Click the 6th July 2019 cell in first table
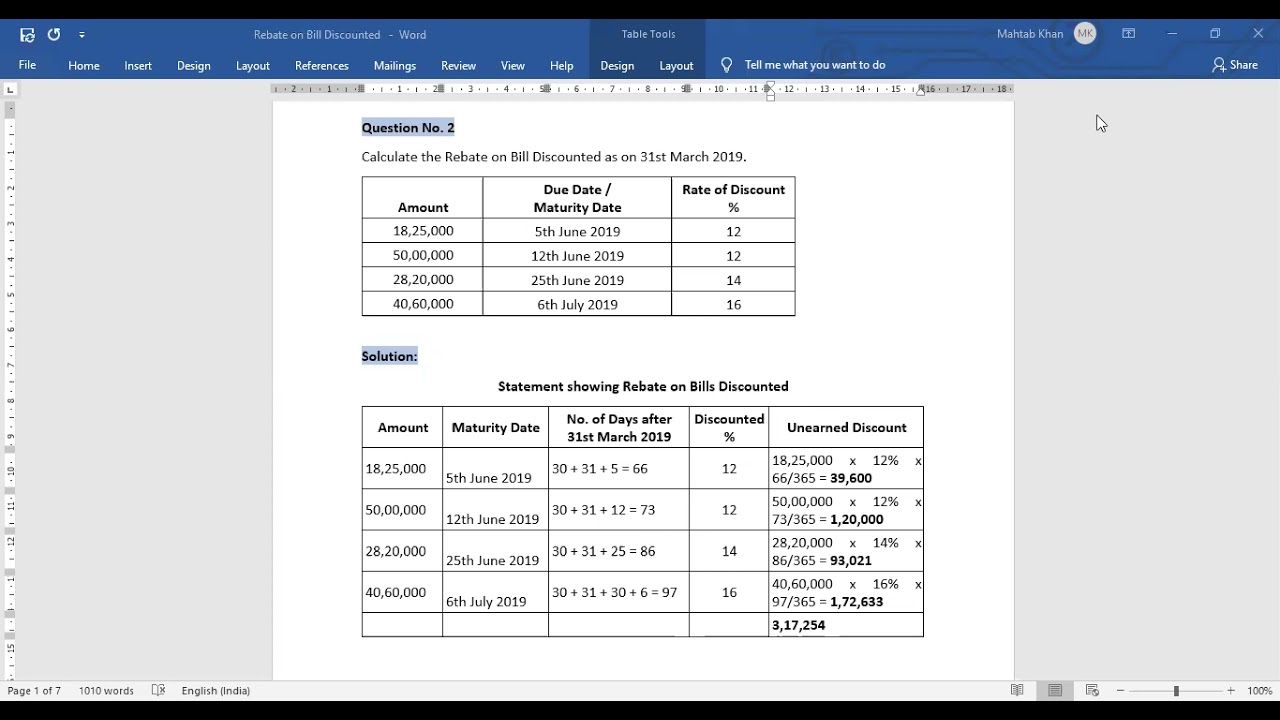Image resolution: width=1280 pixels, height=720 pixels. pos(577,305)
